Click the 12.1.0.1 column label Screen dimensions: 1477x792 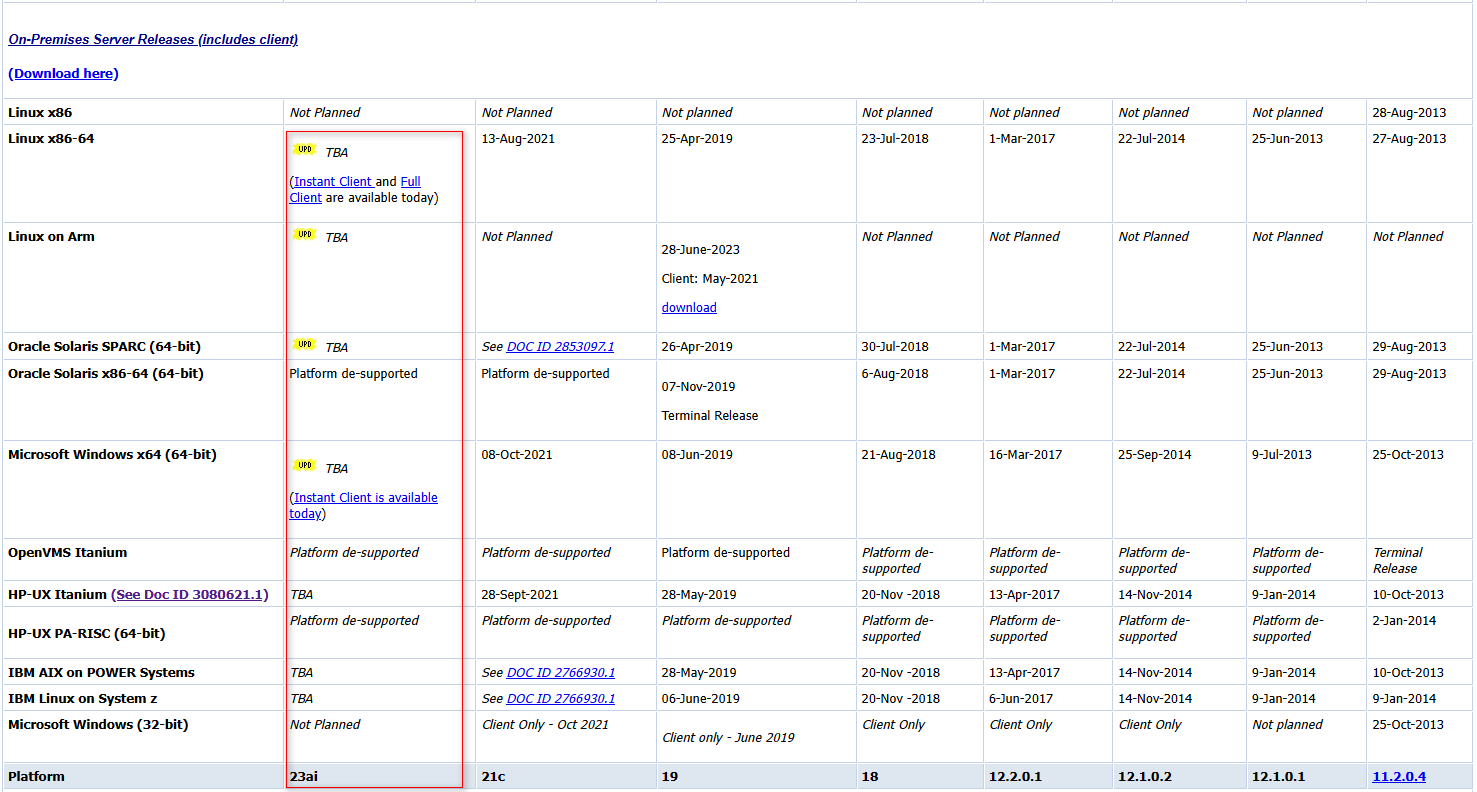(1281, 777)
